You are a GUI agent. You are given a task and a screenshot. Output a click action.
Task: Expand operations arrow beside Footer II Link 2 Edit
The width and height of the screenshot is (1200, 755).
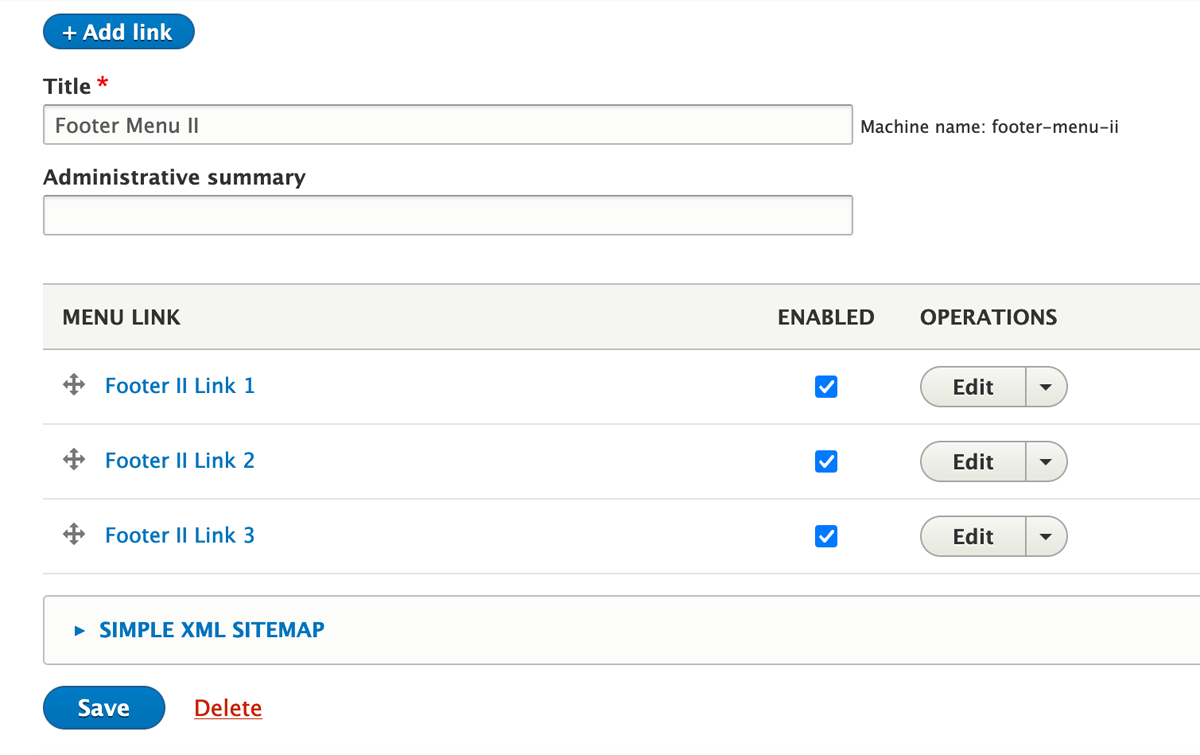pos(1046,462)
